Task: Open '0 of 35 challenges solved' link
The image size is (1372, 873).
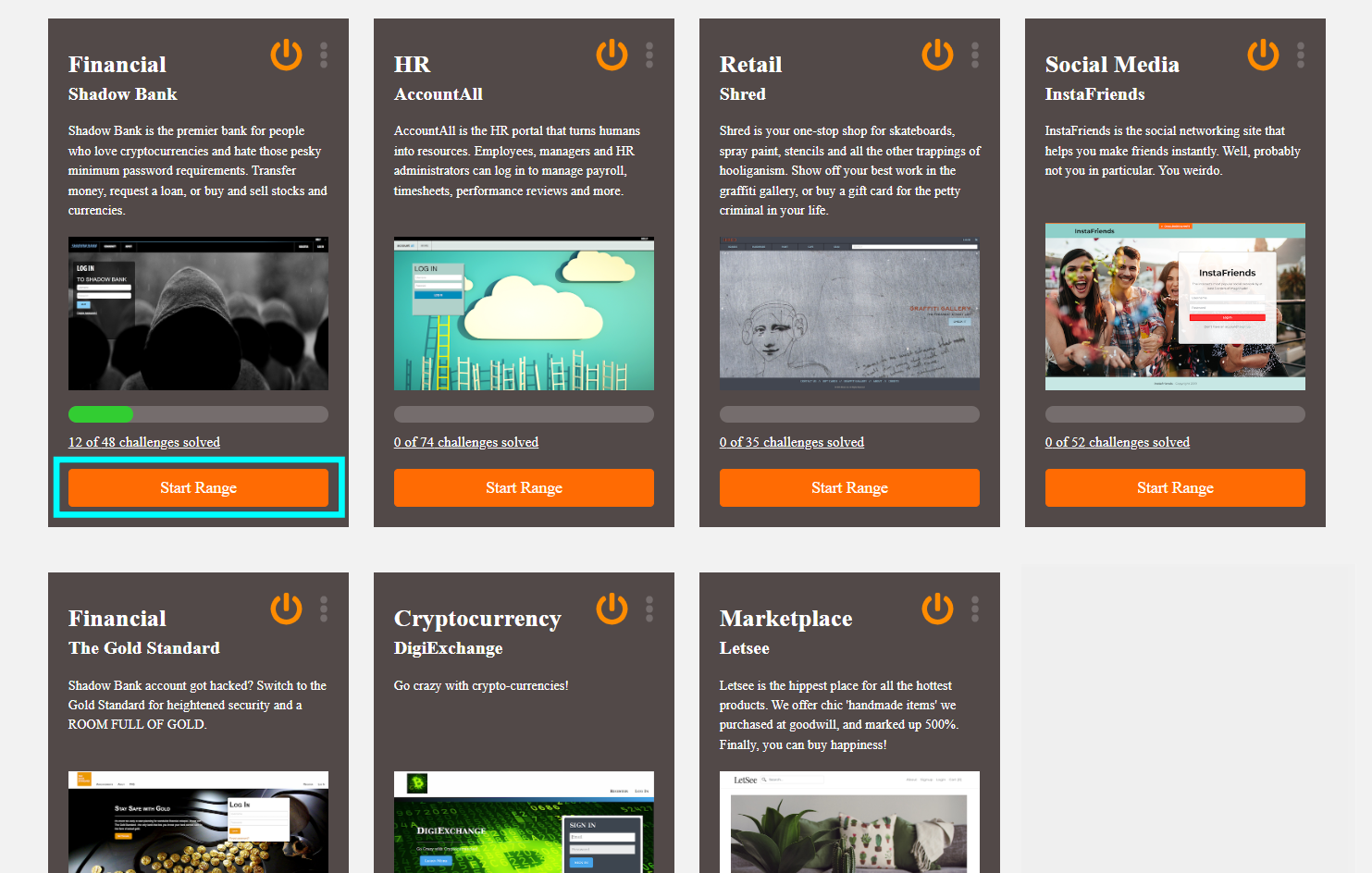Action: coord(792,442)
